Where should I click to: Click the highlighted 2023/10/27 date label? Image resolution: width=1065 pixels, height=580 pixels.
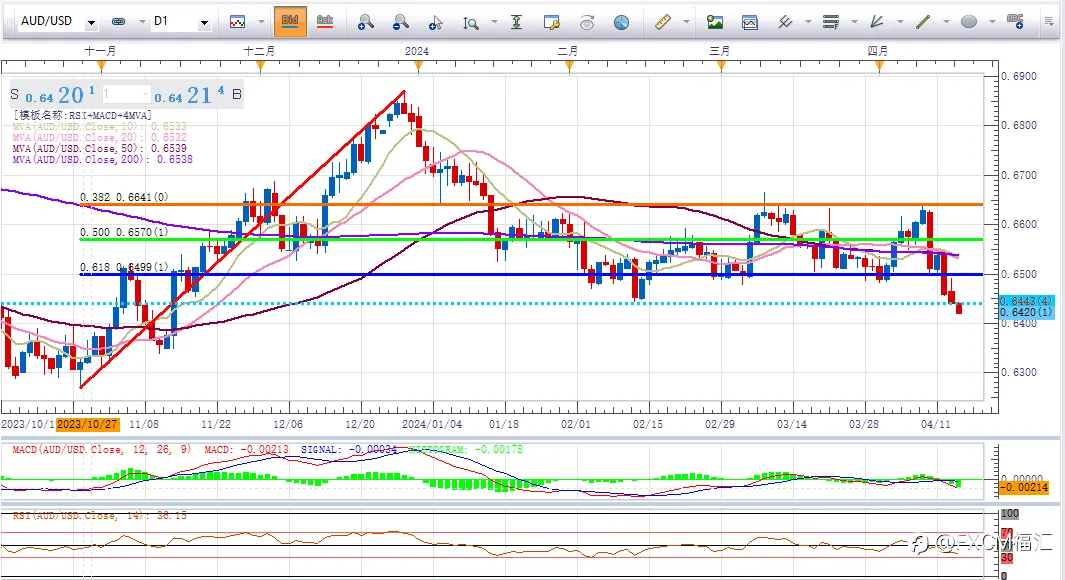[88, 424]
